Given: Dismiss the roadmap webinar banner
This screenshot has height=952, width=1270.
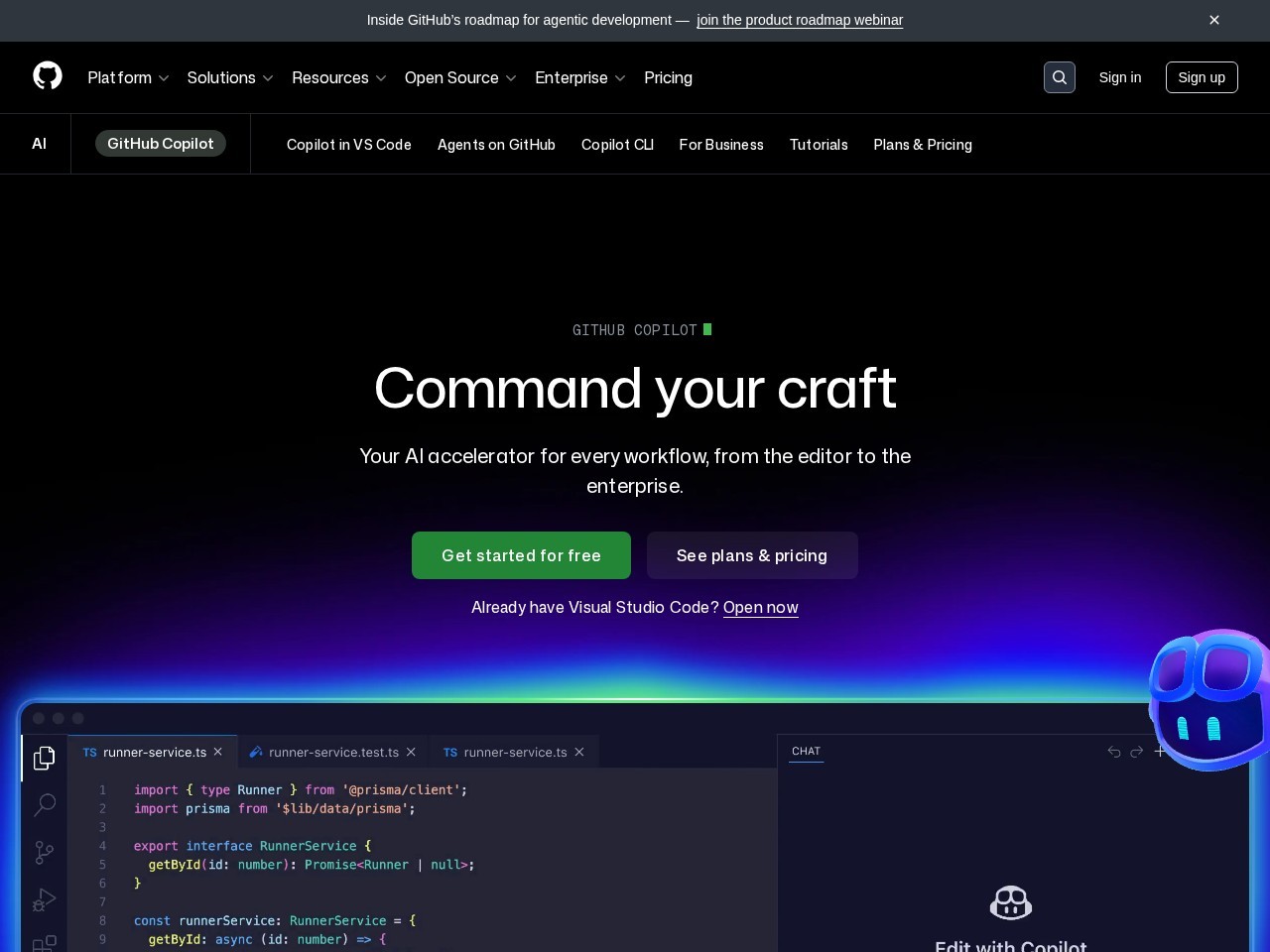Looking at the screenshot, I should pyautogui.click(x=1214, y=20).
